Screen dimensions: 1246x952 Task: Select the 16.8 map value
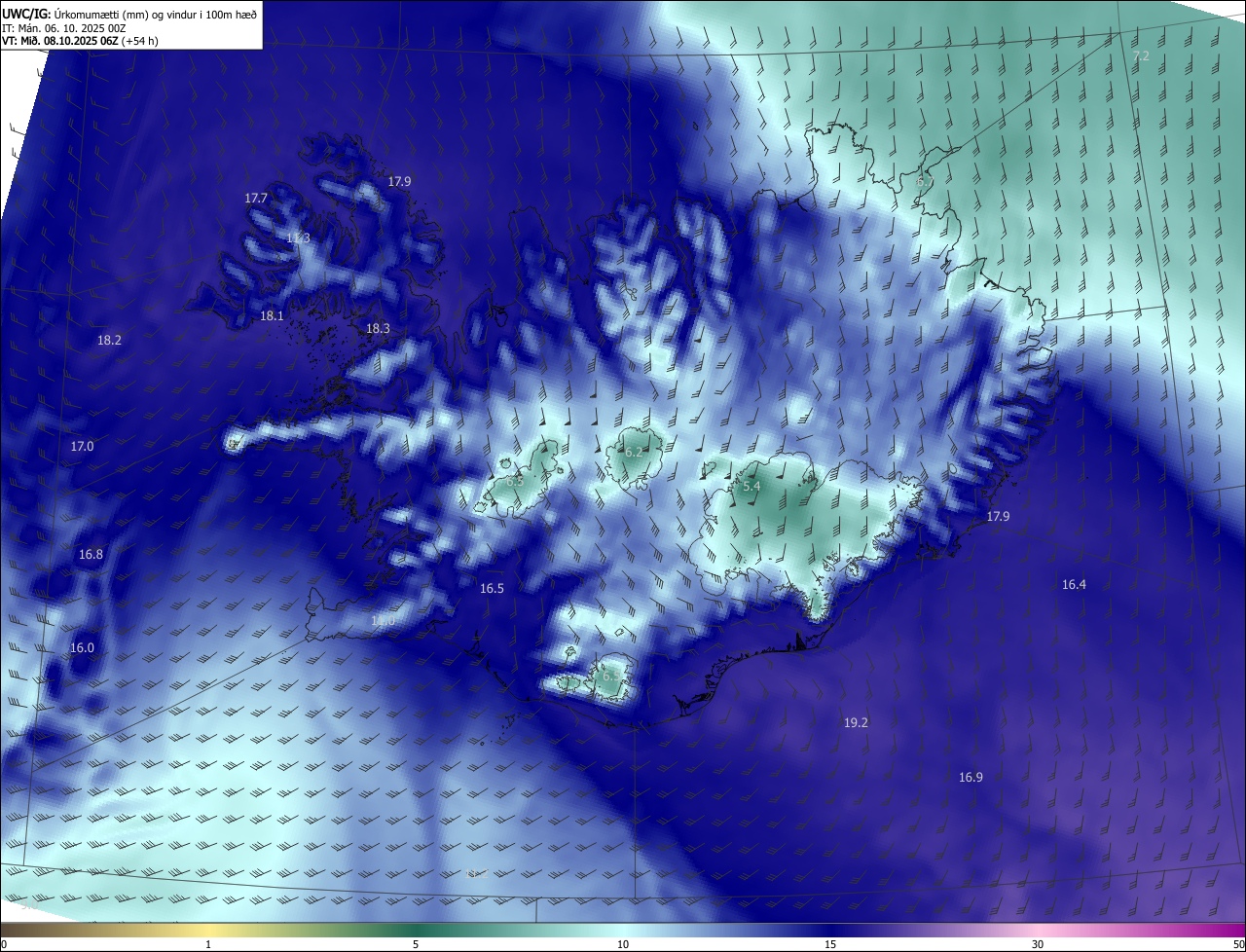pyautogui.click(x=91, y=555)
